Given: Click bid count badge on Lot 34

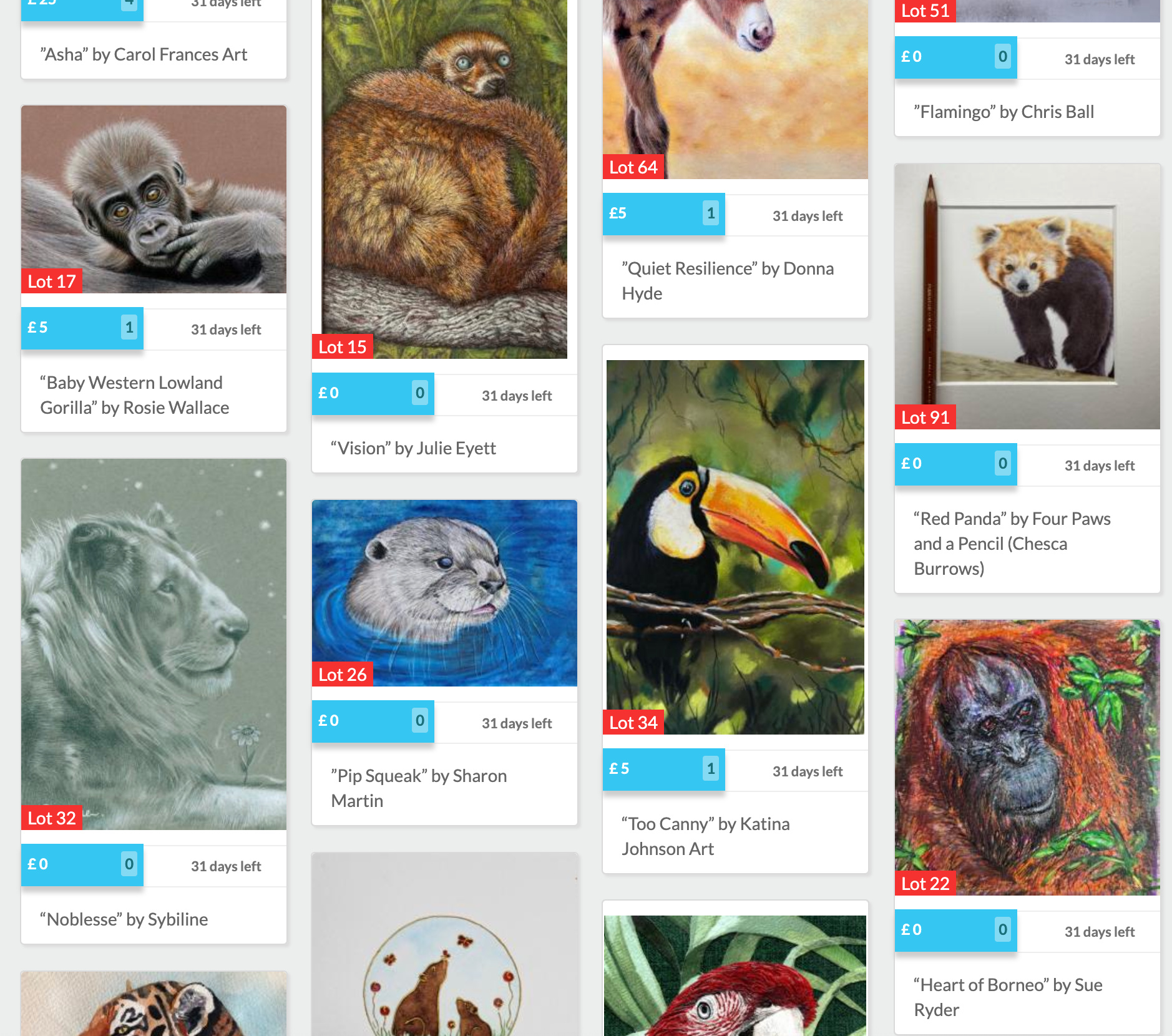Looking at the screenshot, I should (710, 769).
